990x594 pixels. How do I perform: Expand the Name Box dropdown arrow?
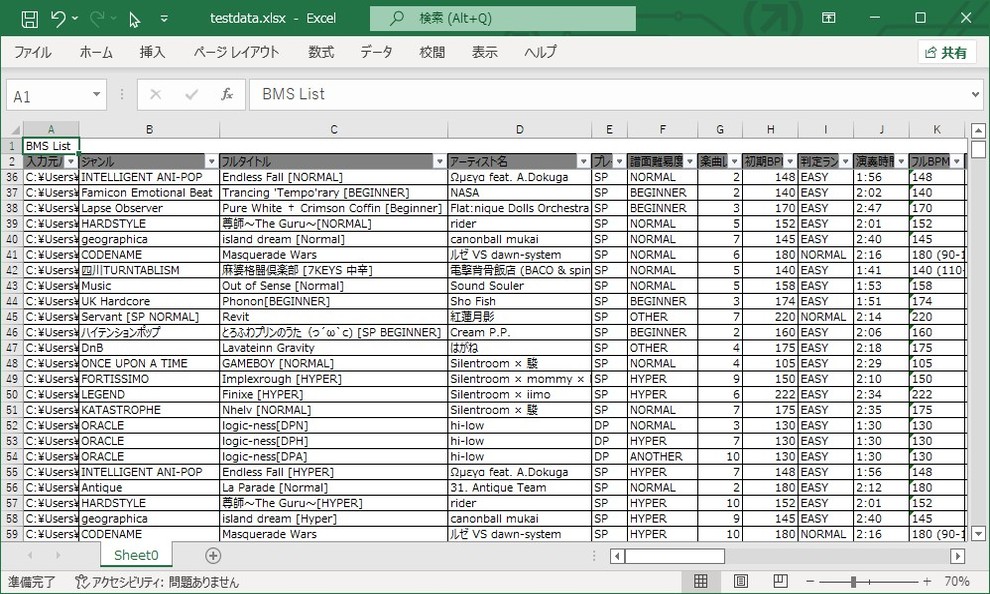click(x=97, y=95)
